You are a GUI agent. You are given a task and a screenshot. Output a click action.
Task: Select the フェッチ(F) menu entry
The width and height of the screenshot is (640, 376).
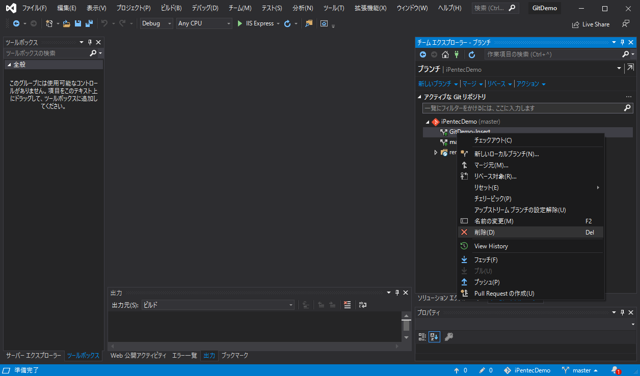click(x=530, y=260)
